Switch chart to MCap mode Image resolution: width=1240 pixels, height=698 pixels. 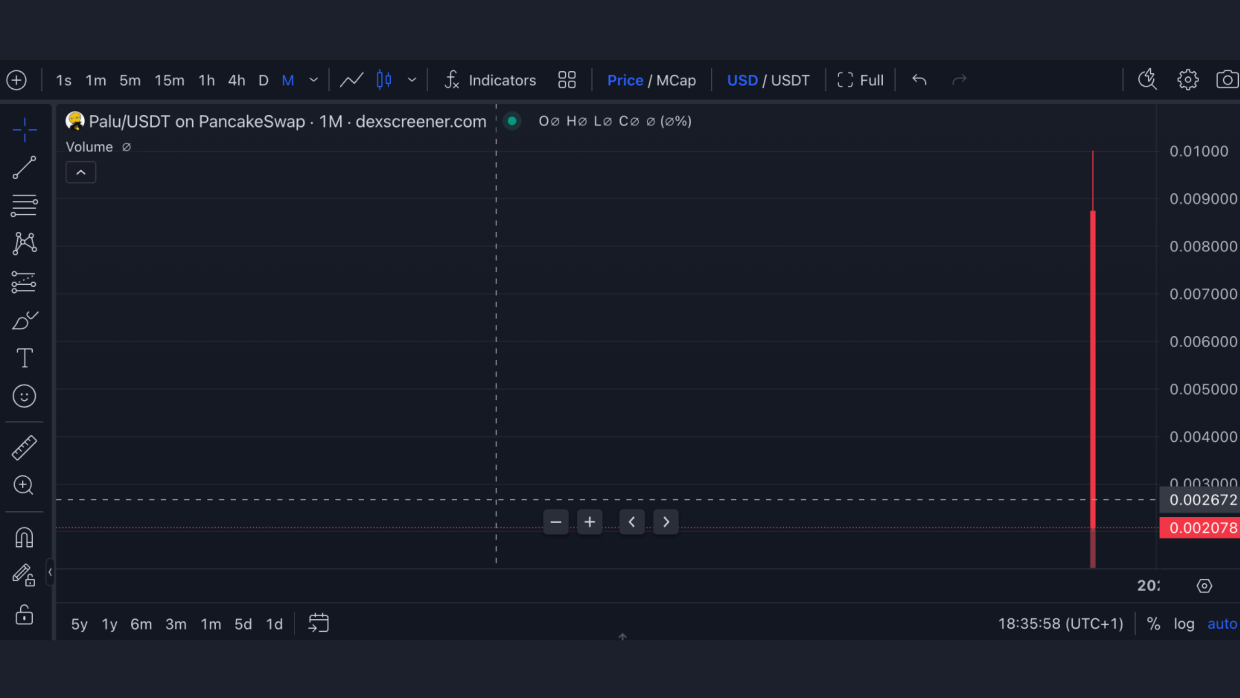click(676, 80)
